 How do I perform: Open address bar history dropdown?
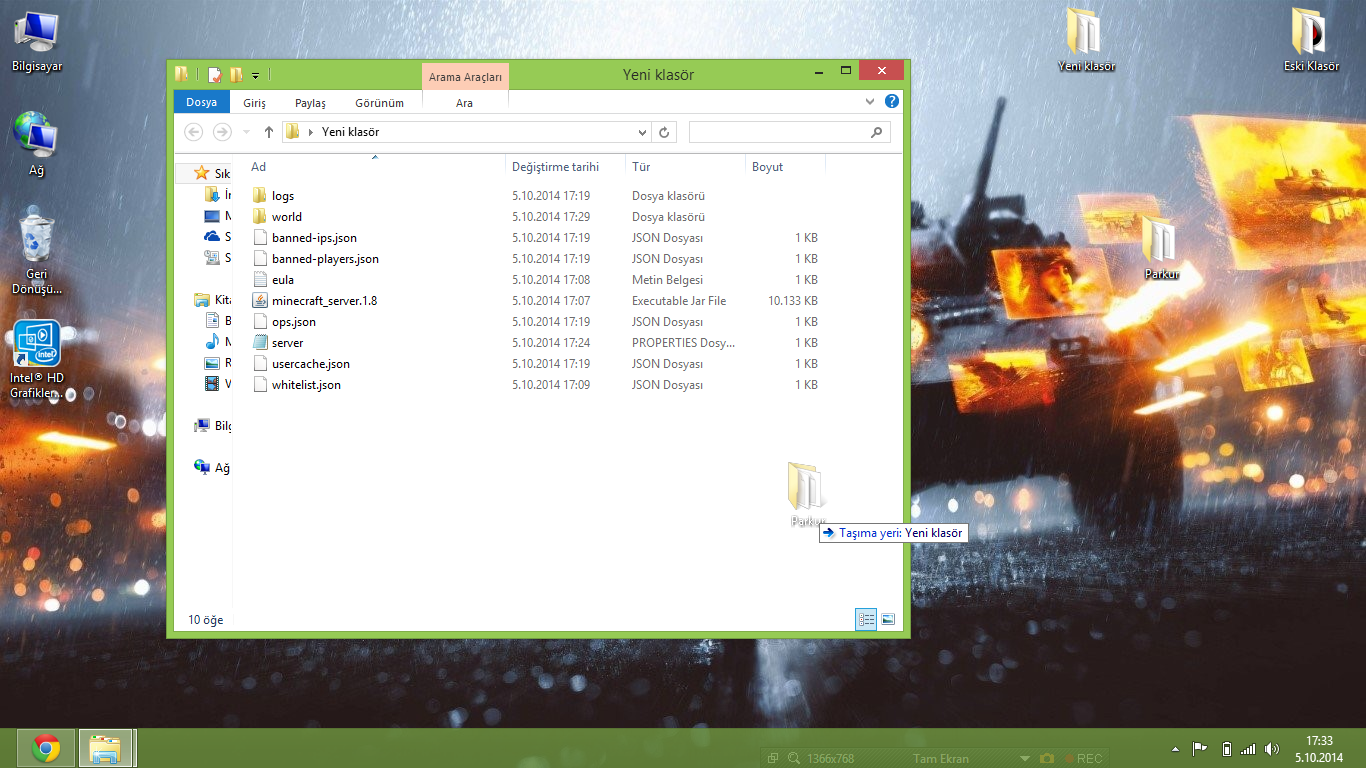pyautogui.click(x=642, y=132)
